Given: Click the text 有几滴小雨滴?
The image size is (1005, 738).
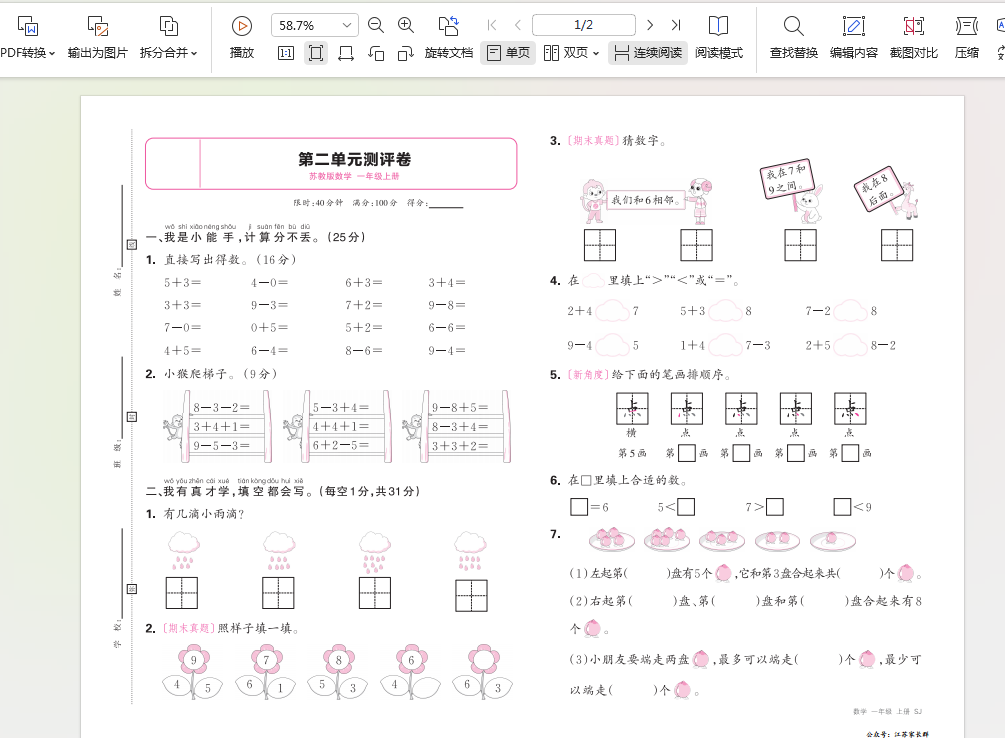Looking at the screenshot, I should 204,514.
